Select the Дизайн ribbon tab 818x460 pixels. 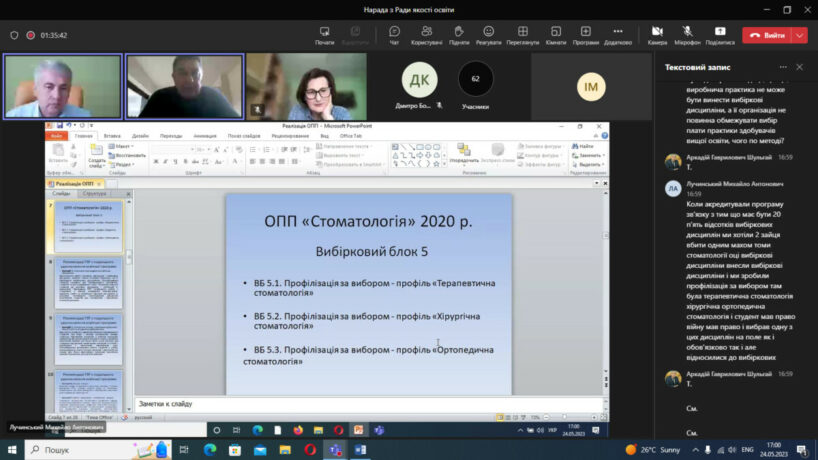pyautogui.click(x=140, y=135)
